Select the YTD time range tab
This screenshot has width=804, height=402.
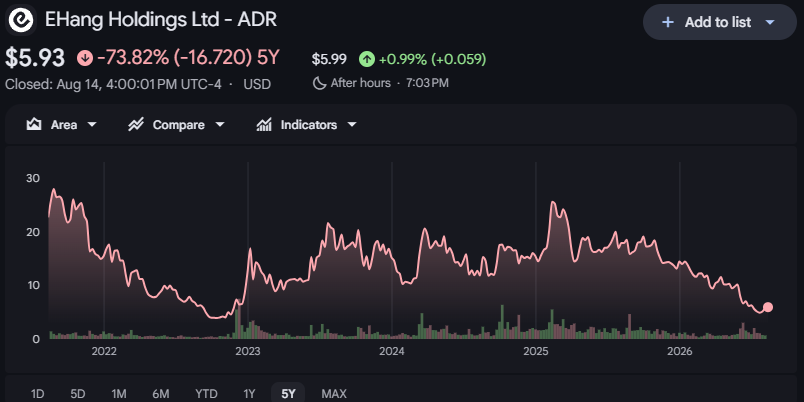point(206,393)
